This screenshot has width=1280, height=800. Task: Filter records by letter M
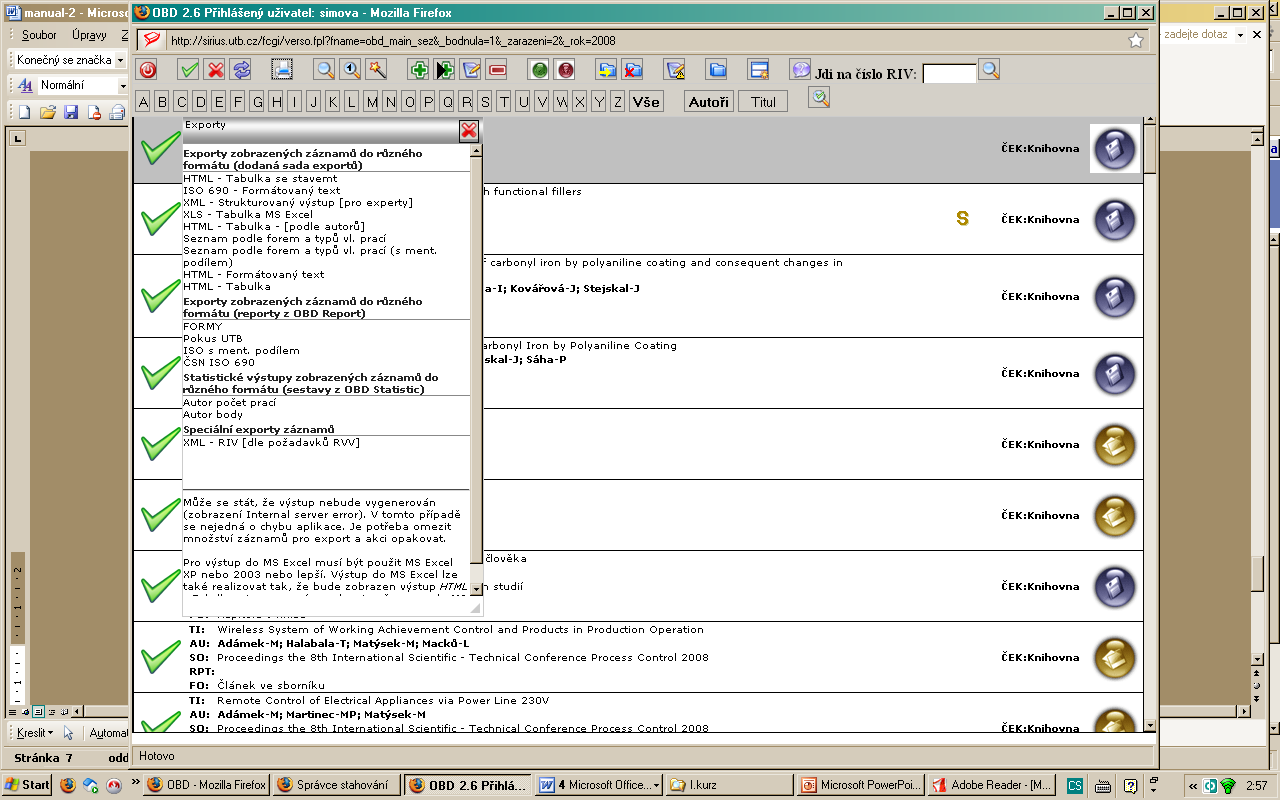click(x=372, y=102)
